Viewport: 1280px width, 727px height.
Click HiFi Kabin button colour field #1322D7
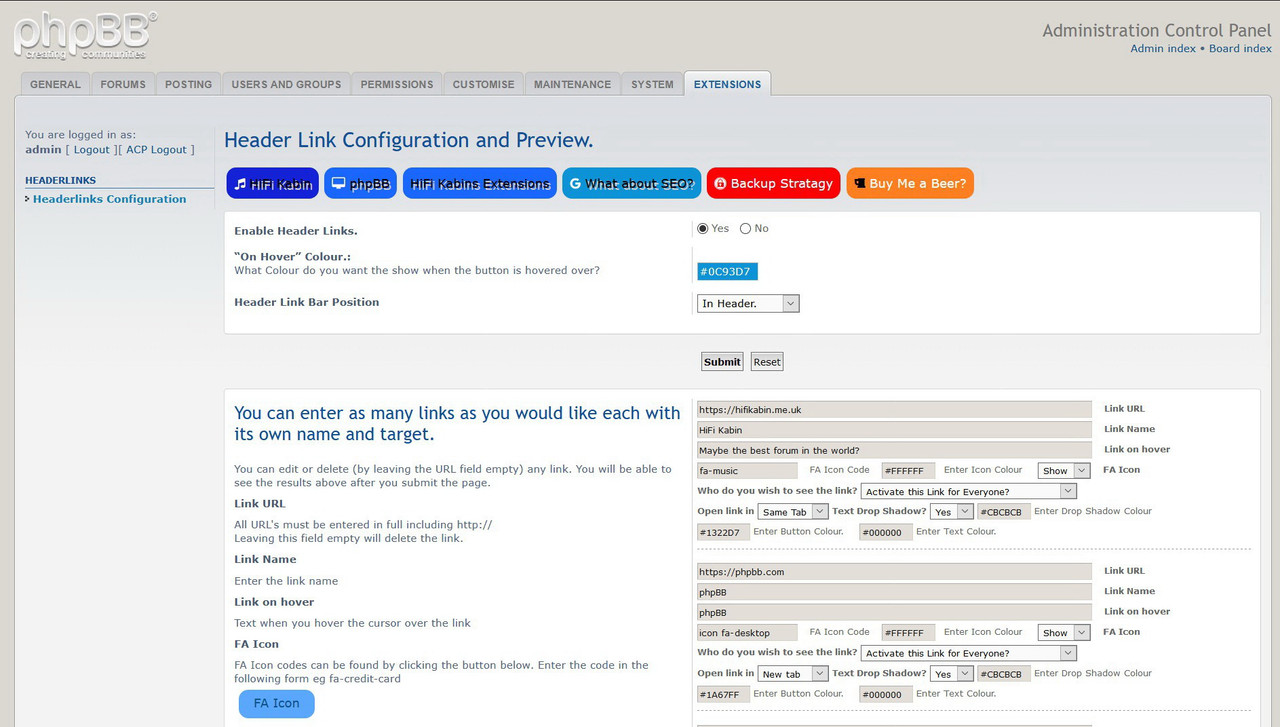click(723, 532)
